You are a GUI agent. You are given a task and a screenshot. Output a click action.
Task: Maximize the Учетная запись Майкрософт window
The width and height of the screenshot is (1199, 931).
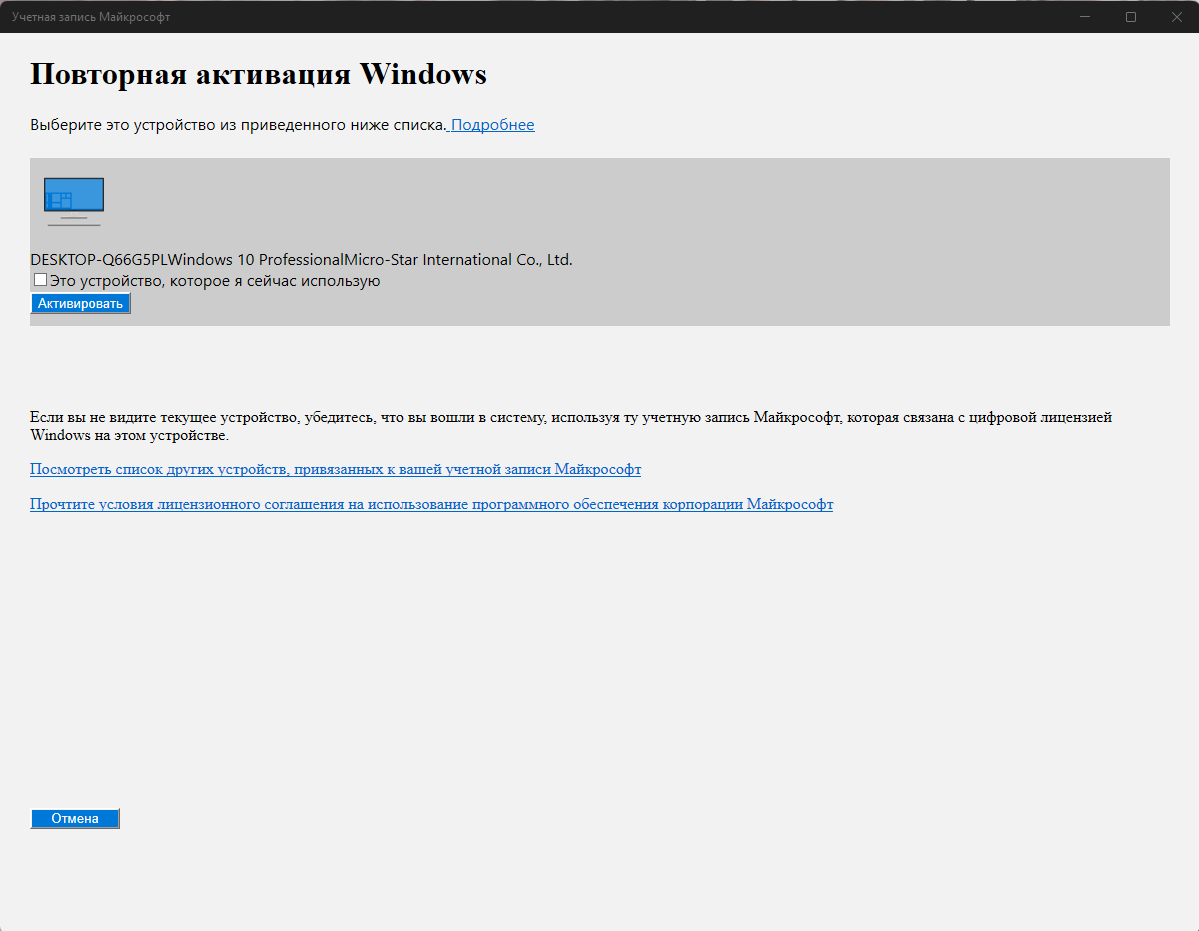point(1131,17)
